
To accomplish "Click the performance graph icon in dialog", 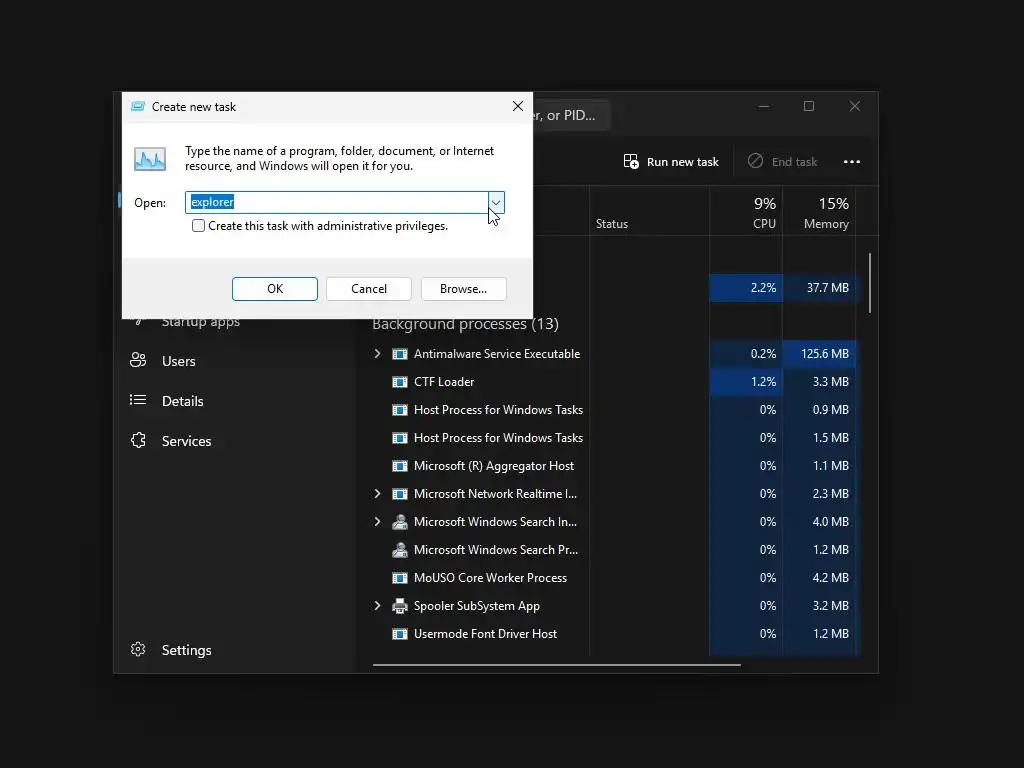I will pos(150,159).
